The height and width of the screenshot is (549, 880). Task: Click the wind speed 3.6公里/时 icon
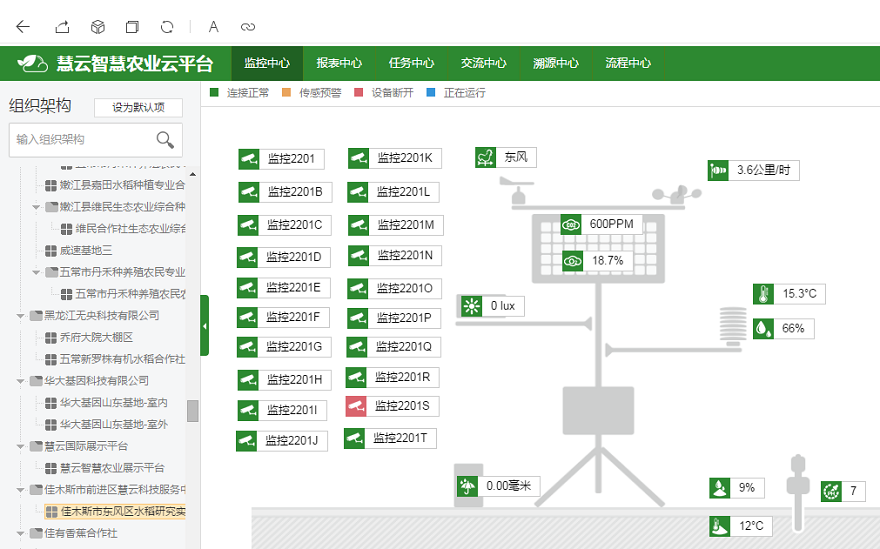pyautogui.click(x=718, y=170)
